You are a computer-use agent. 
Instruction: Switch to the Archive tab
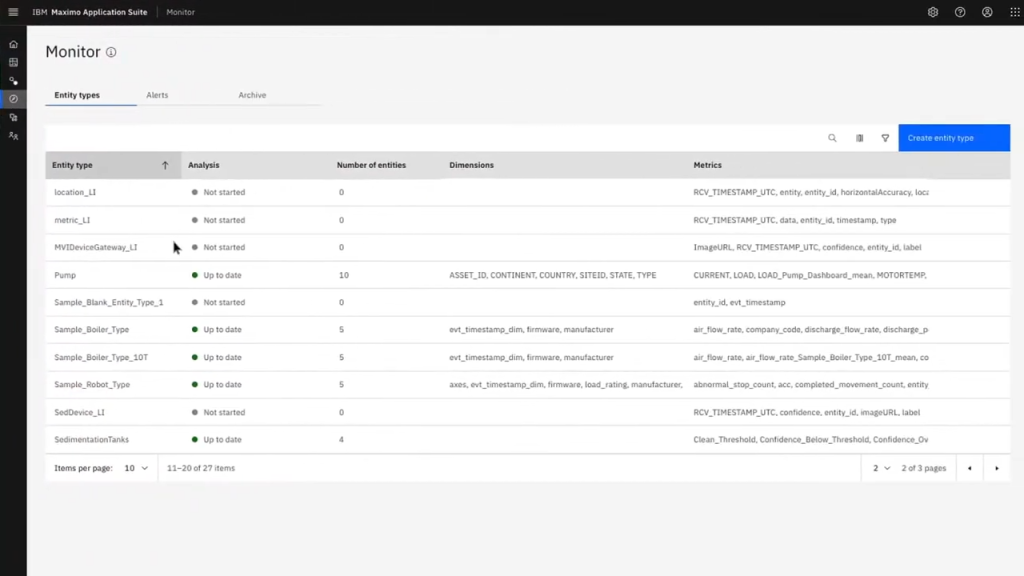(x=252, y=95)
